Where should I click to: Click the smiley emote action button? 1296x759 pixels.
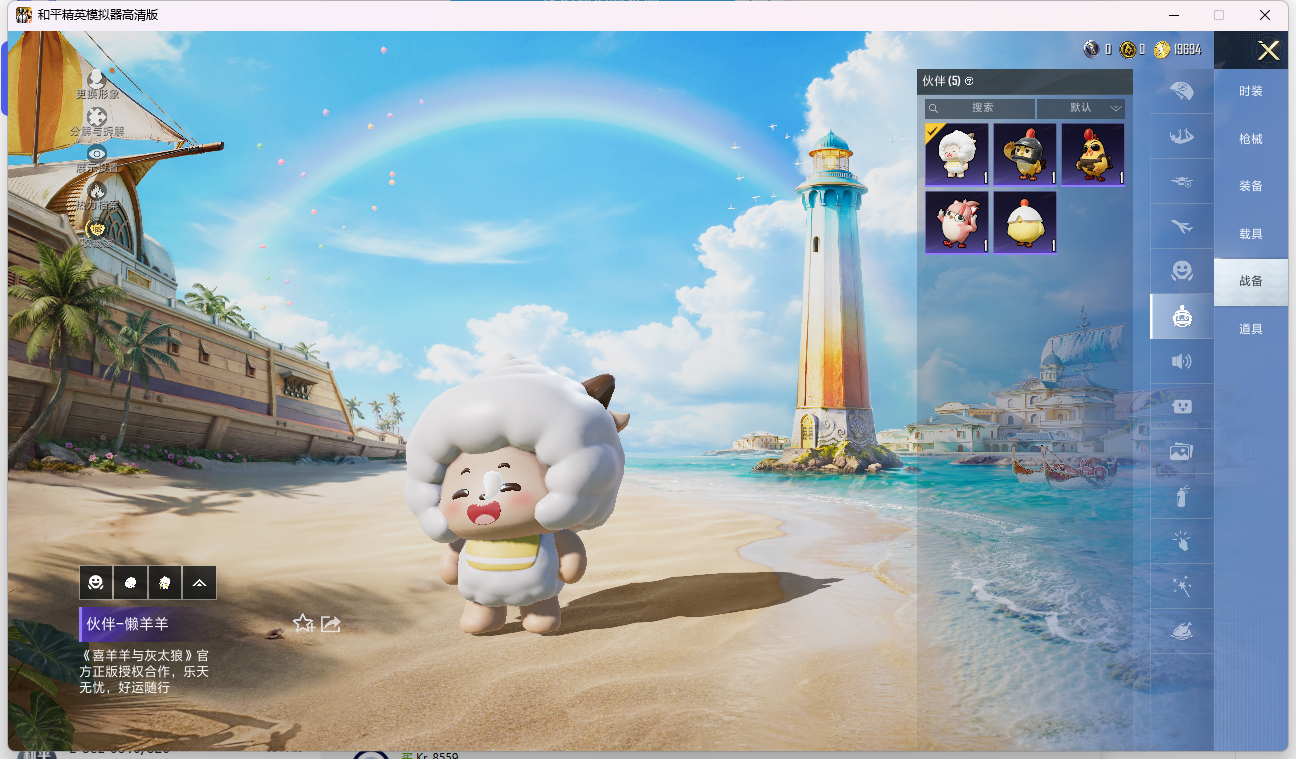click(x=96, y=582)
